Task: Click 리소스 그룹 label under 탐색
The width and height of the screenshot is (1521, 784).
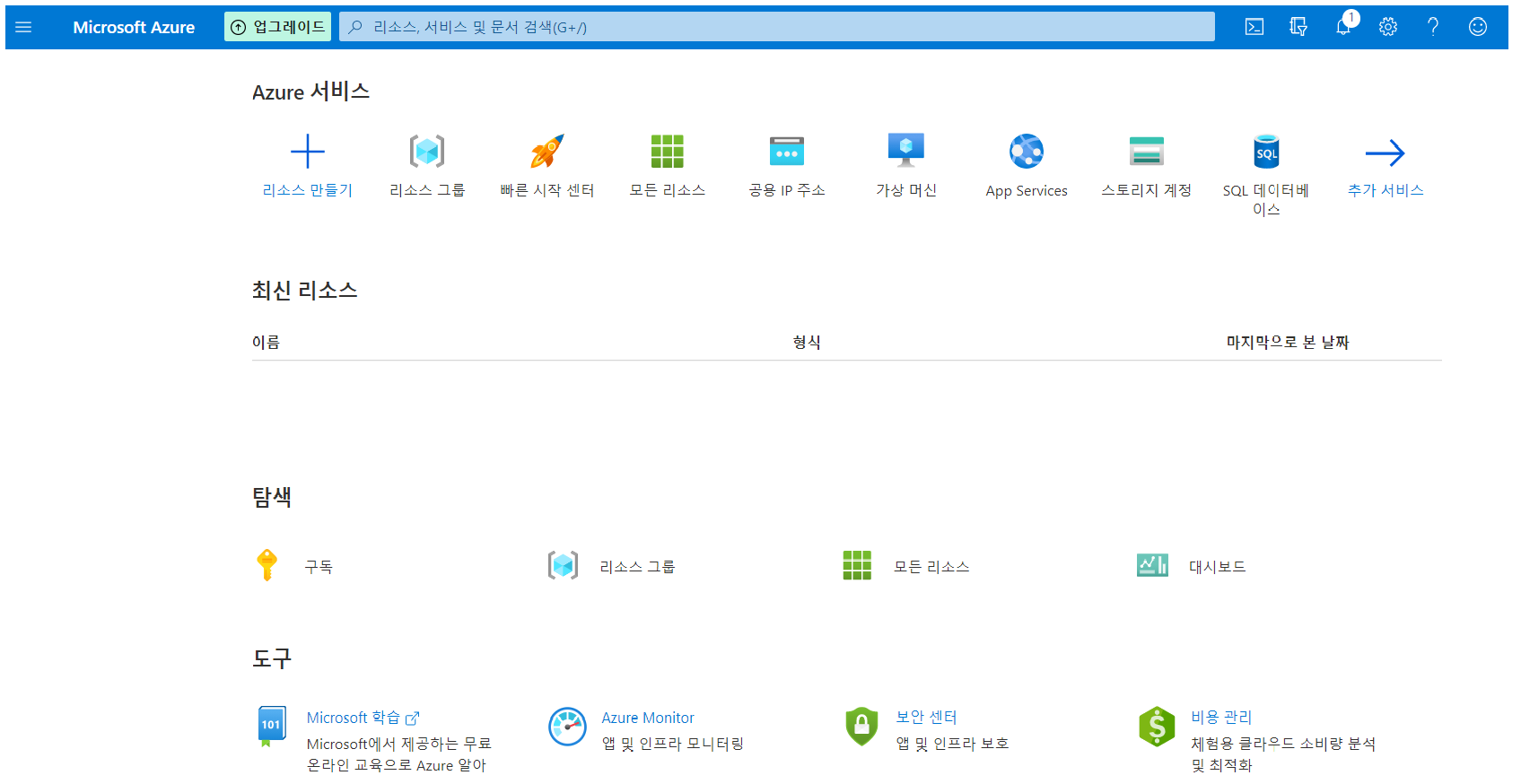Action: (637, 567)
